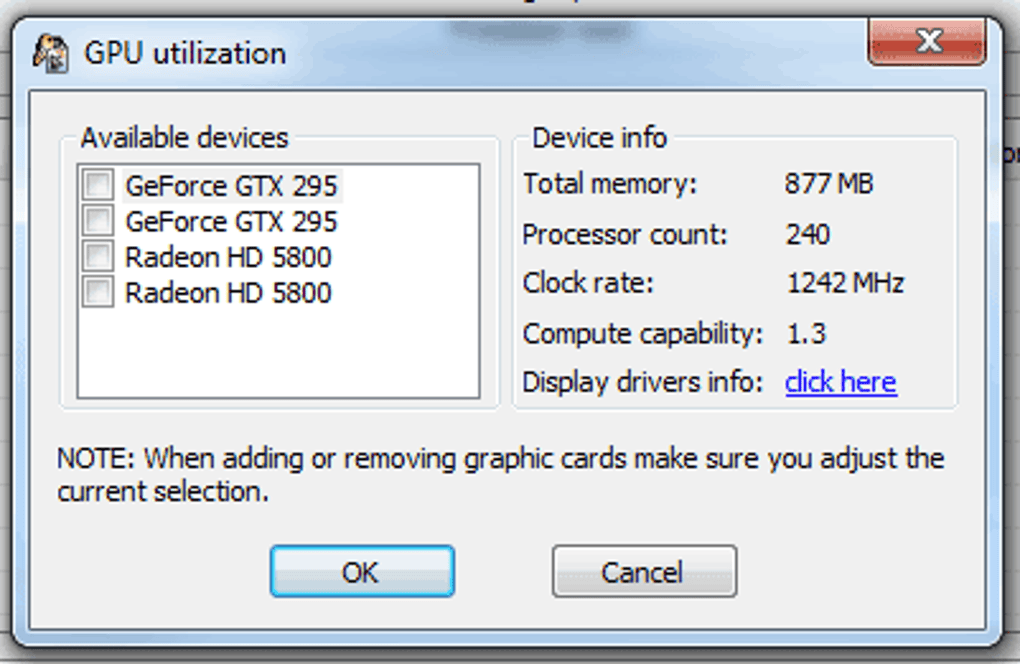
Task: Select the highlighted first GeForce GTX 295 label
Action: coord(231,186)
